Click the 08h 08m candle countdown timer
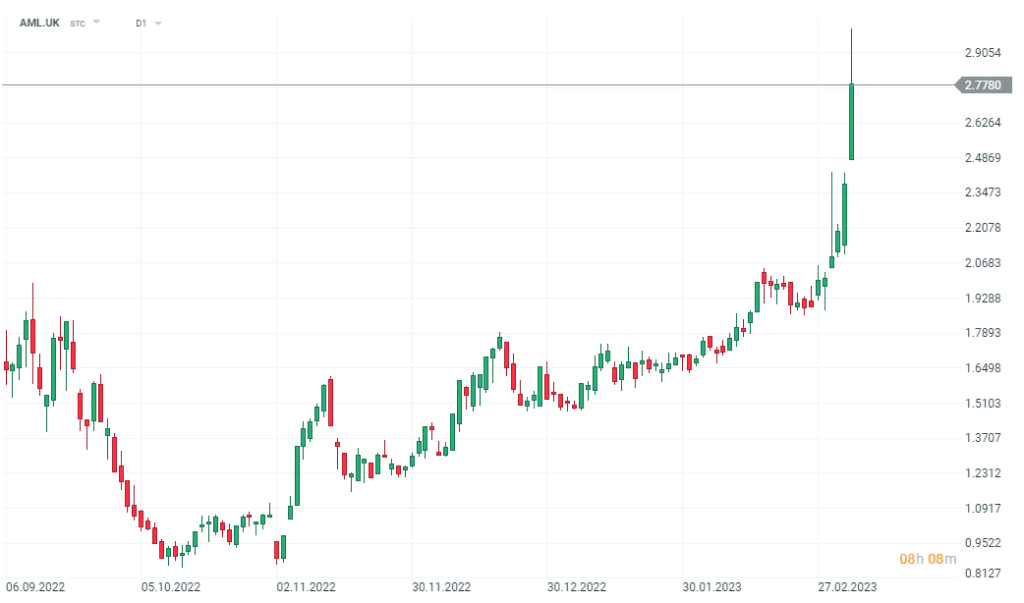1024x603 pixels. point(927,559)
